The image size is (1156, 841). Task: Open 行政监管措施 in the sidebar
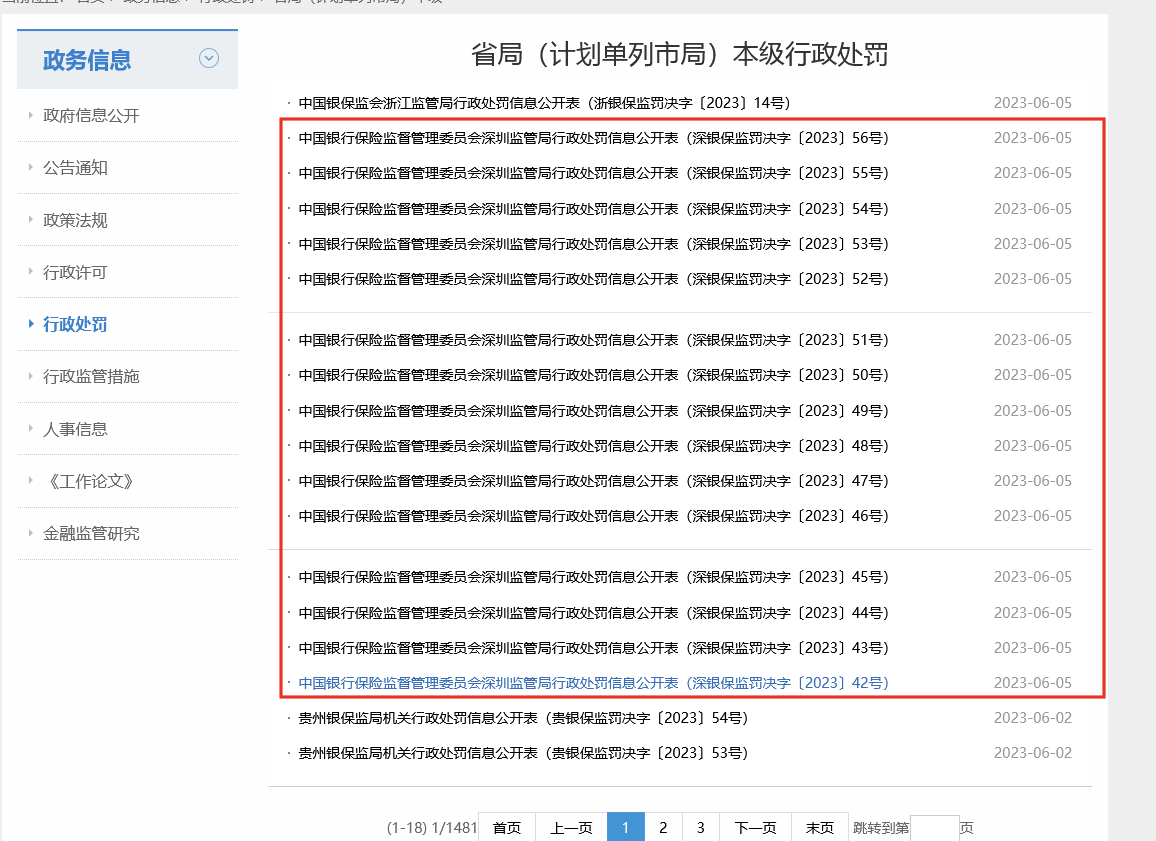pos(91,377)
